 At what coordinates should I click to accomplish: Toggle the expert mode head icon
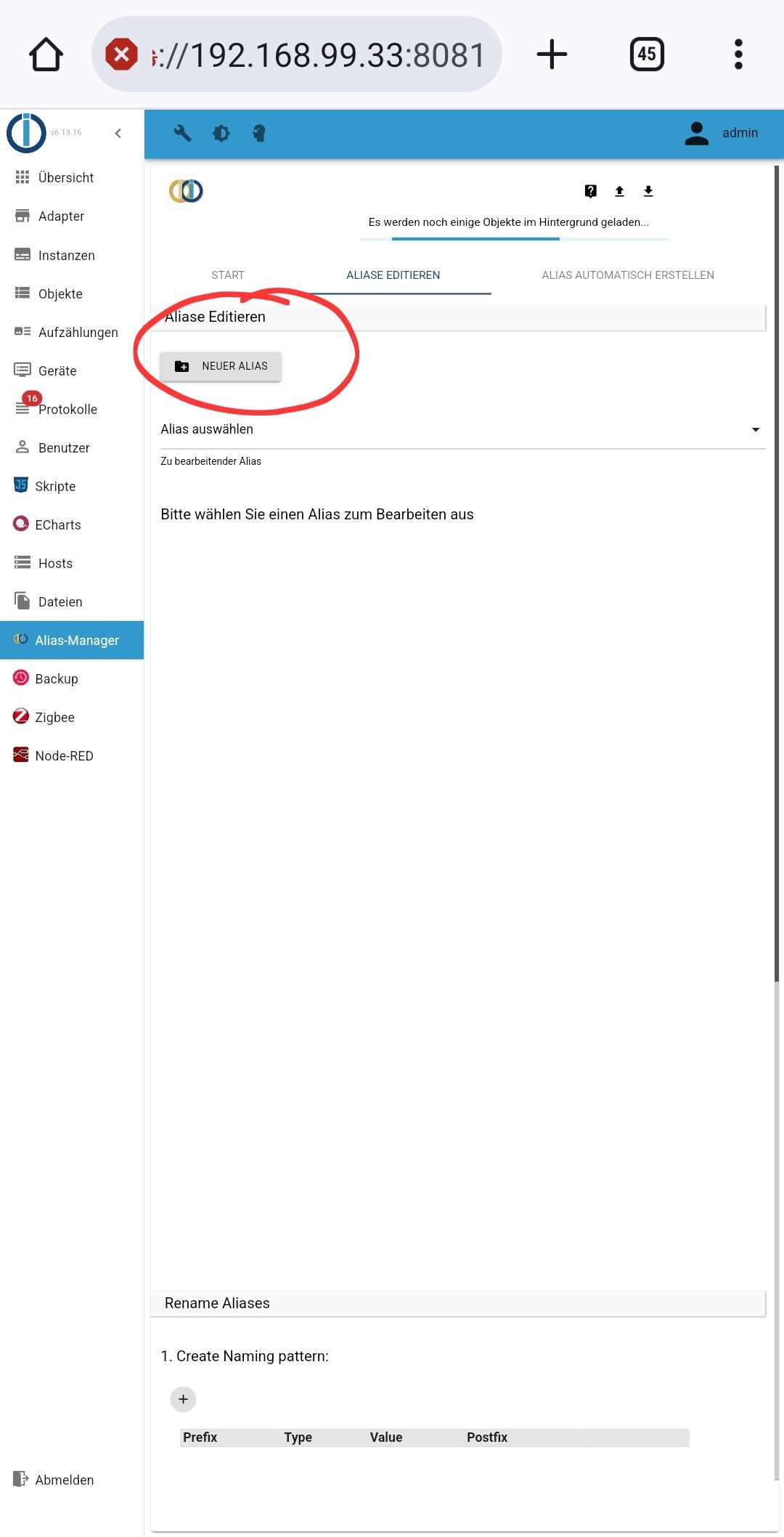click(x=258, y=133)
